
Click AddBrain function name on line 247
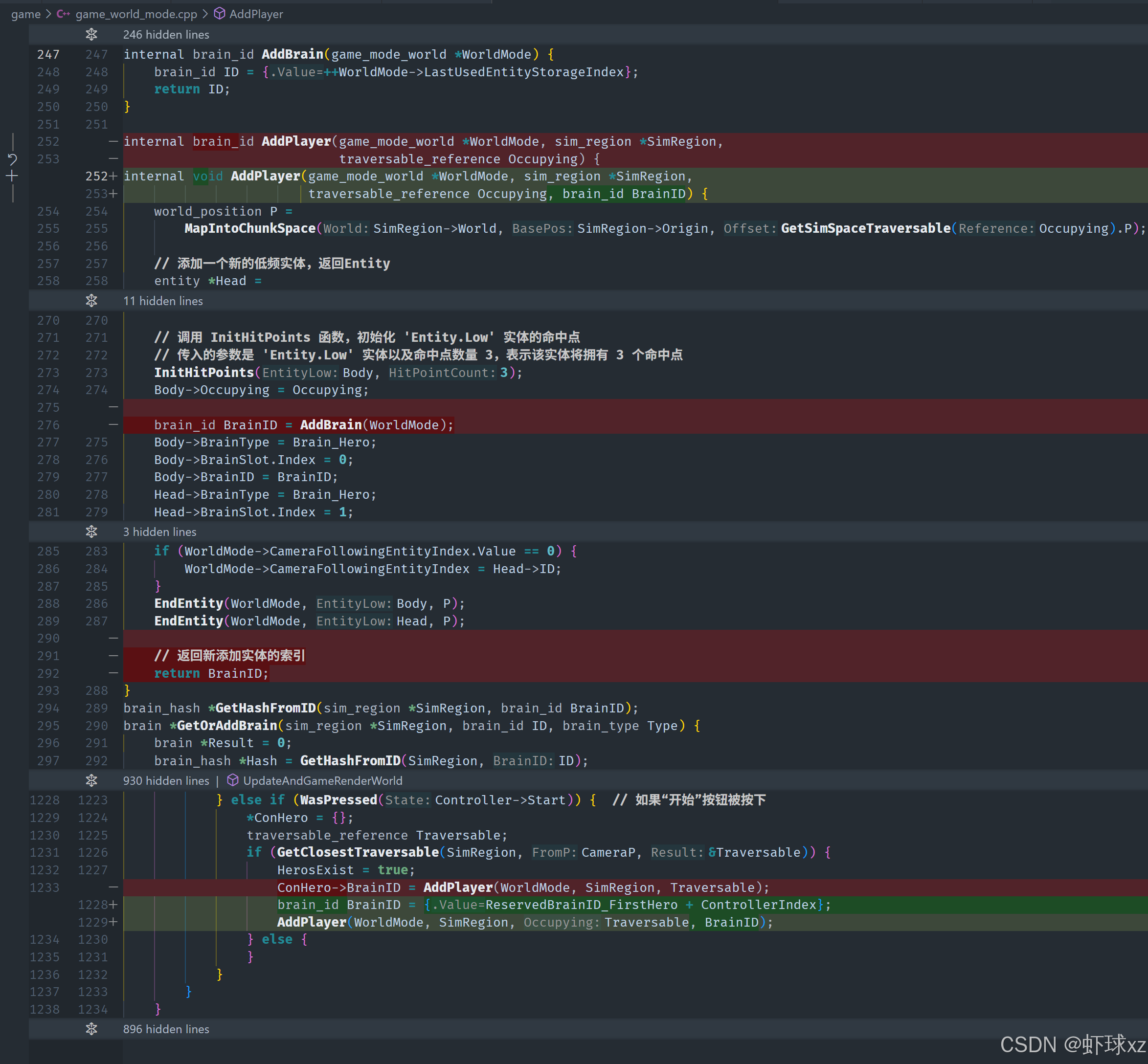point(292,54)
